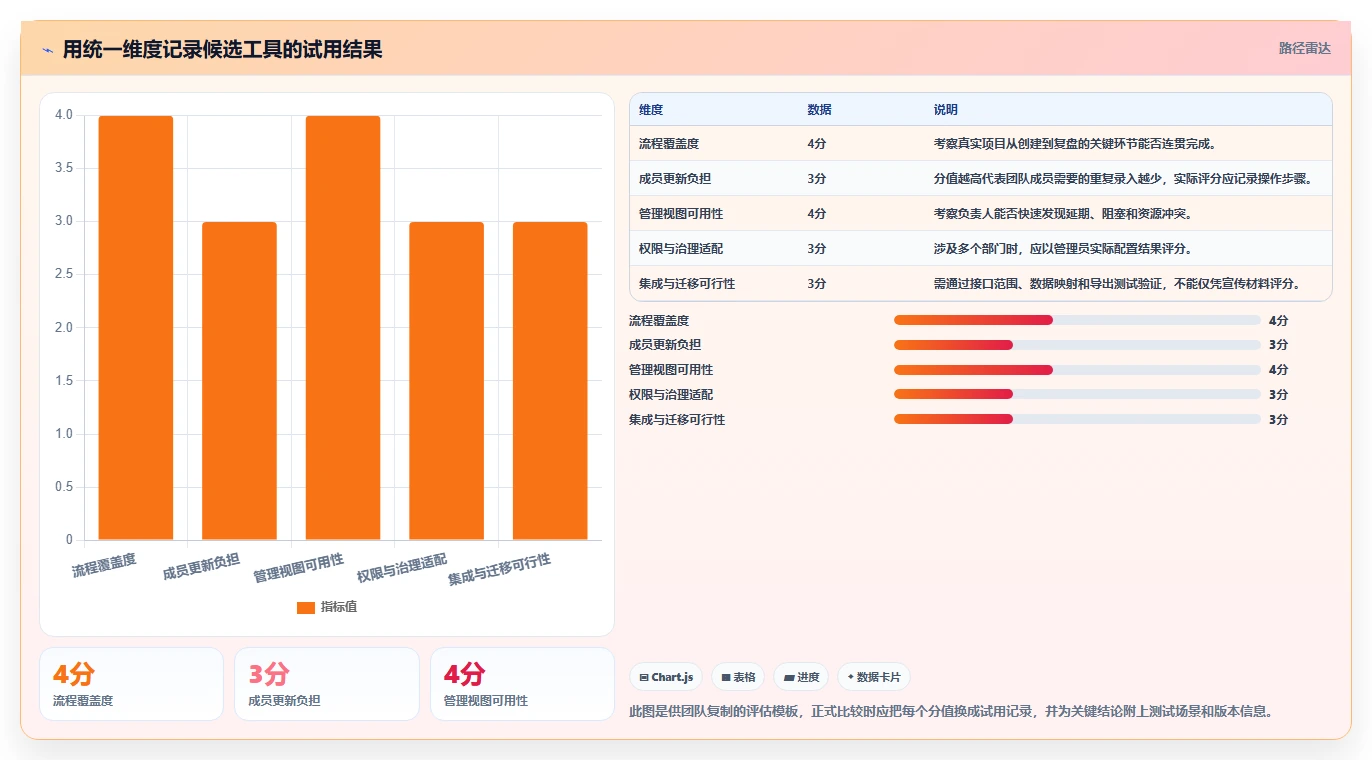Click the description starting 需通过接口范围

coord(1118,284)
